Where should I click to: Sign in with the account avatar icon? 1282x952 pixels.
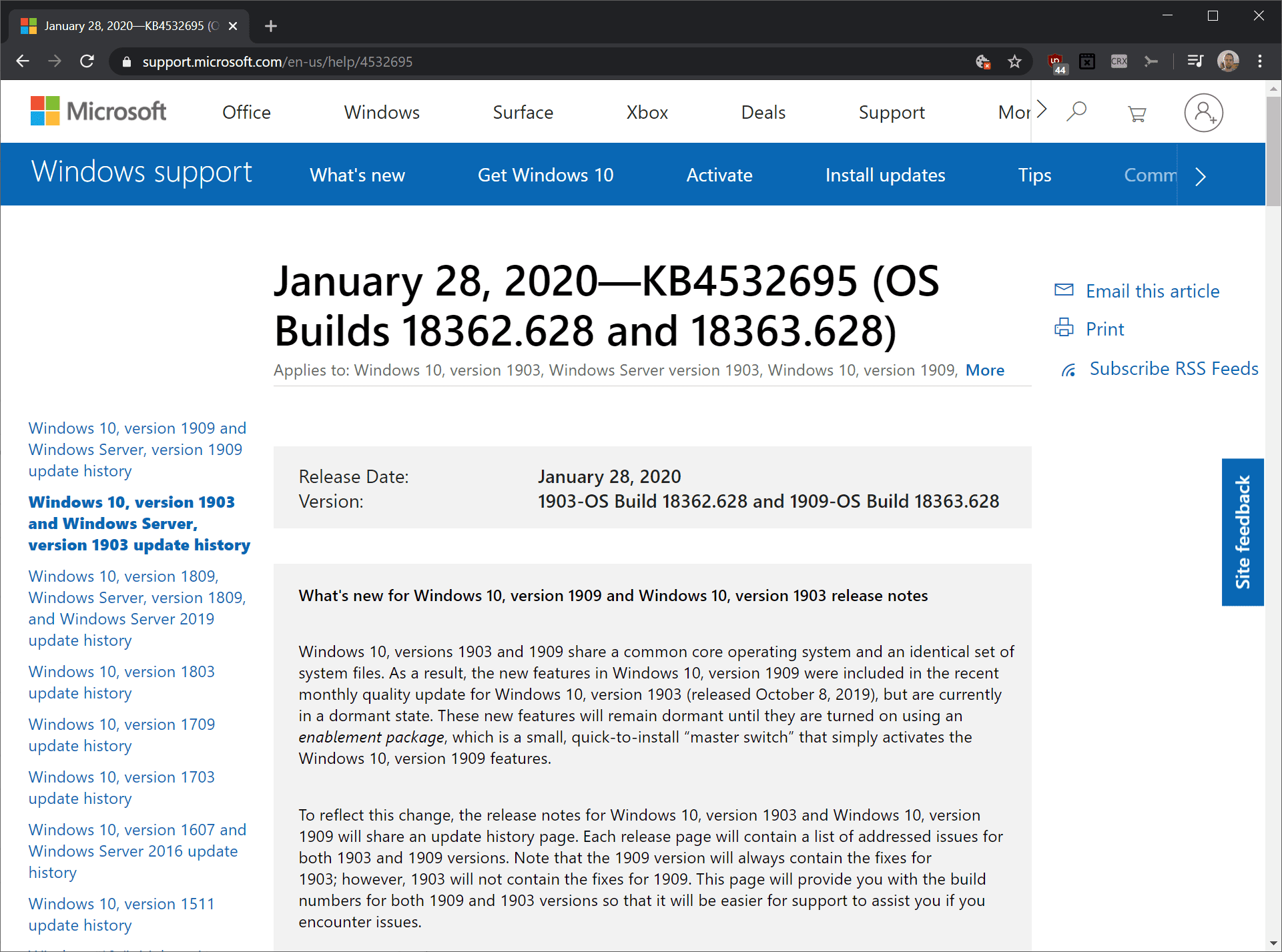[1204, 113]
